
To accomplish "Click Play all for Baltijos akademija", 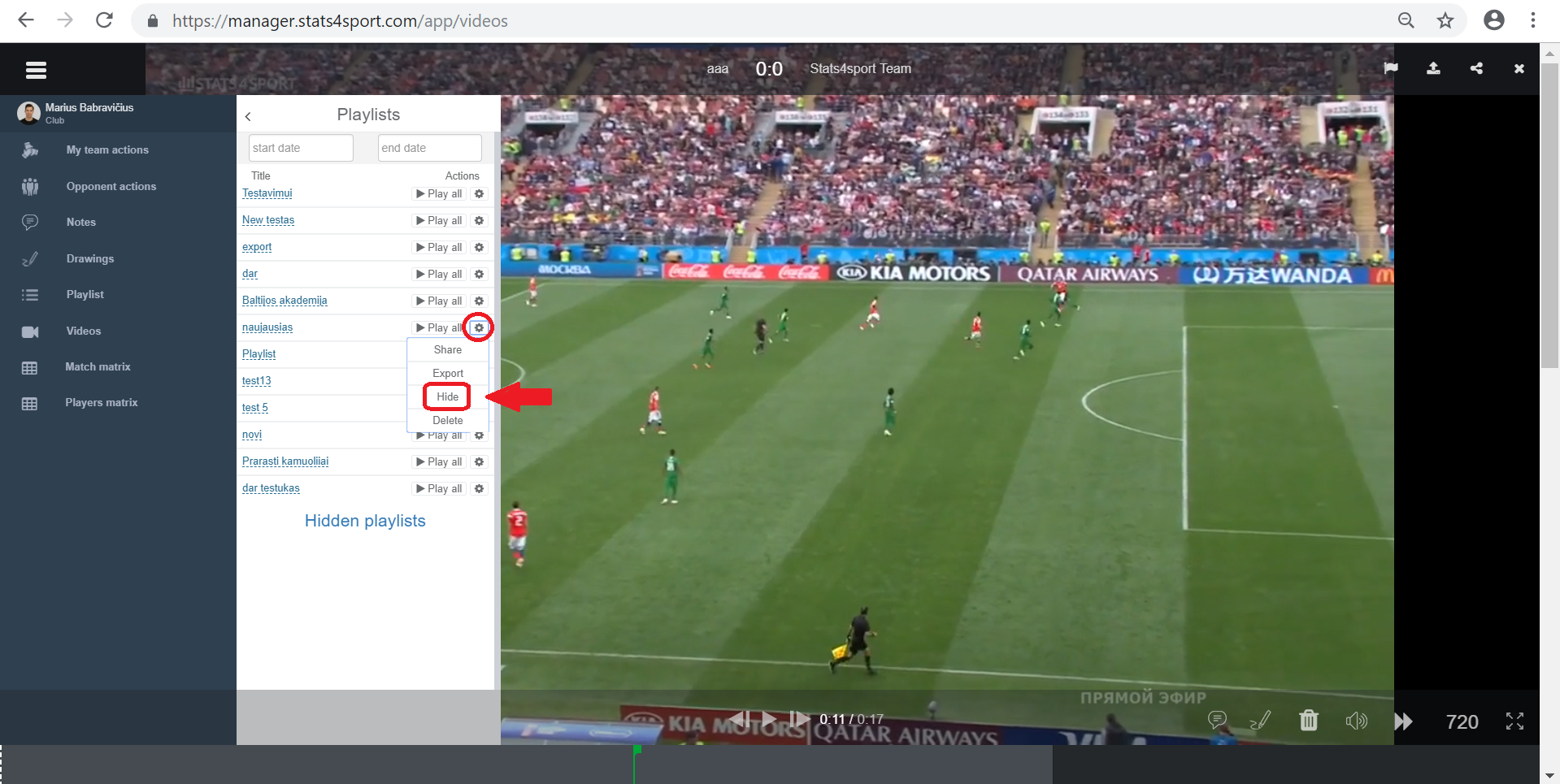I will click(x=439, y=301).
